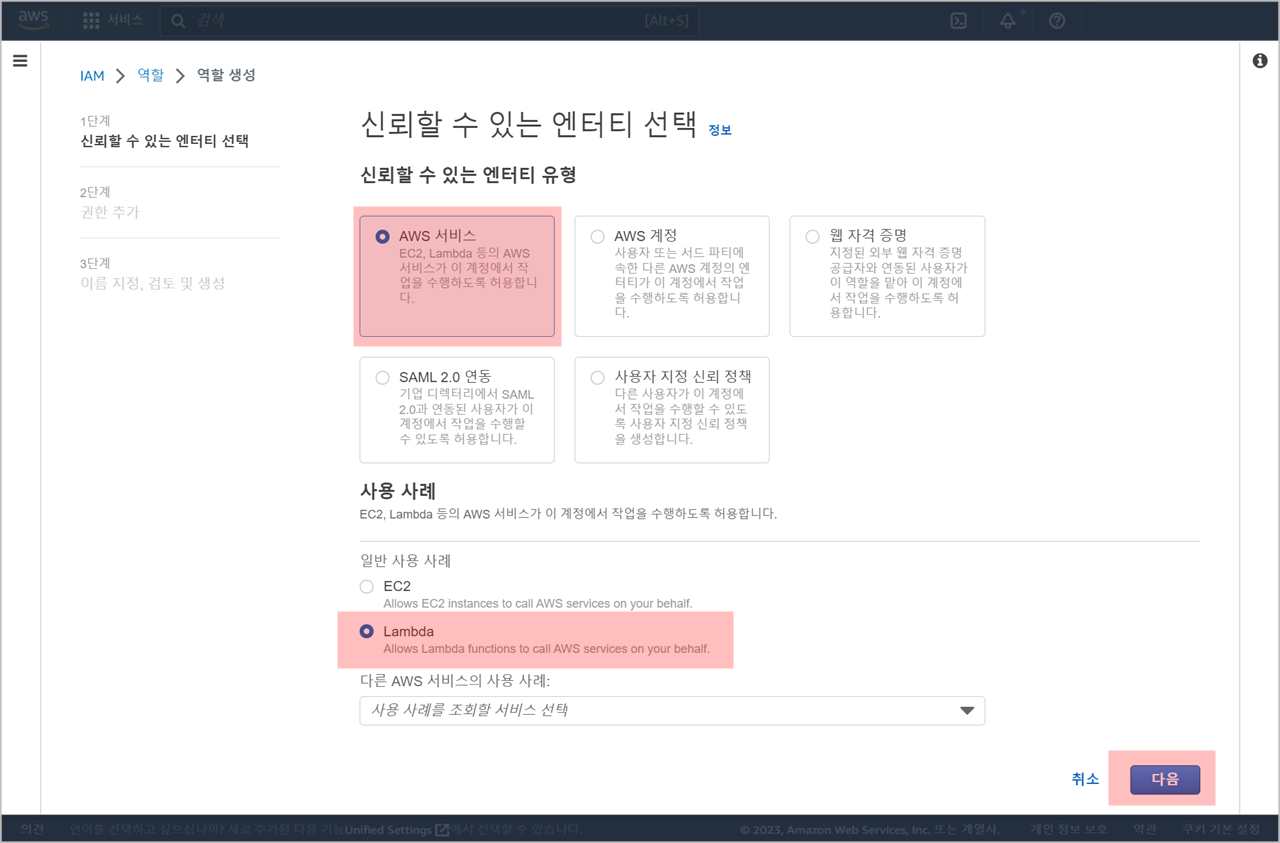Choose the Lambda use case
The height and width of the screenshot is (843, 1280).
pyautogui.click(x=367, y=631)
